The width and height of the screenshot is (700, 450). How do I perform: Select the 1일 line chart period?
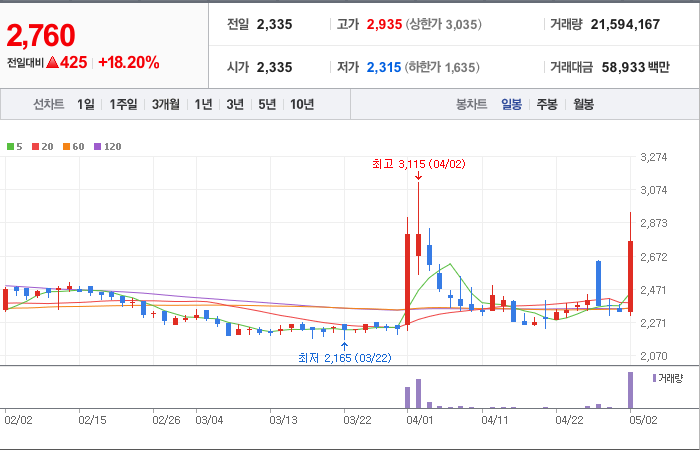click(x=86, y=104)
